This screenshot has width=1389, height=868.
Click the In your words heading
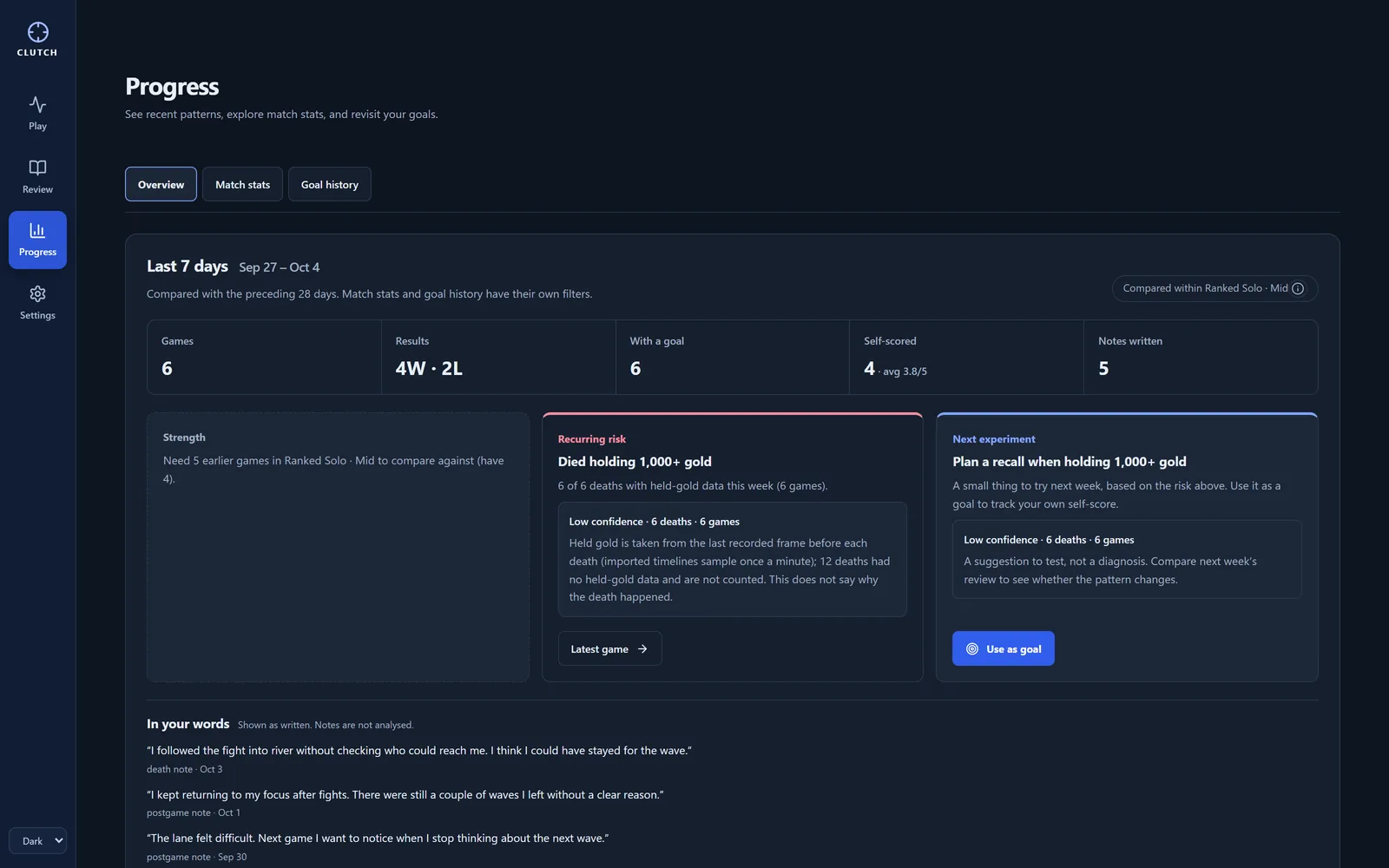[188, 724]
